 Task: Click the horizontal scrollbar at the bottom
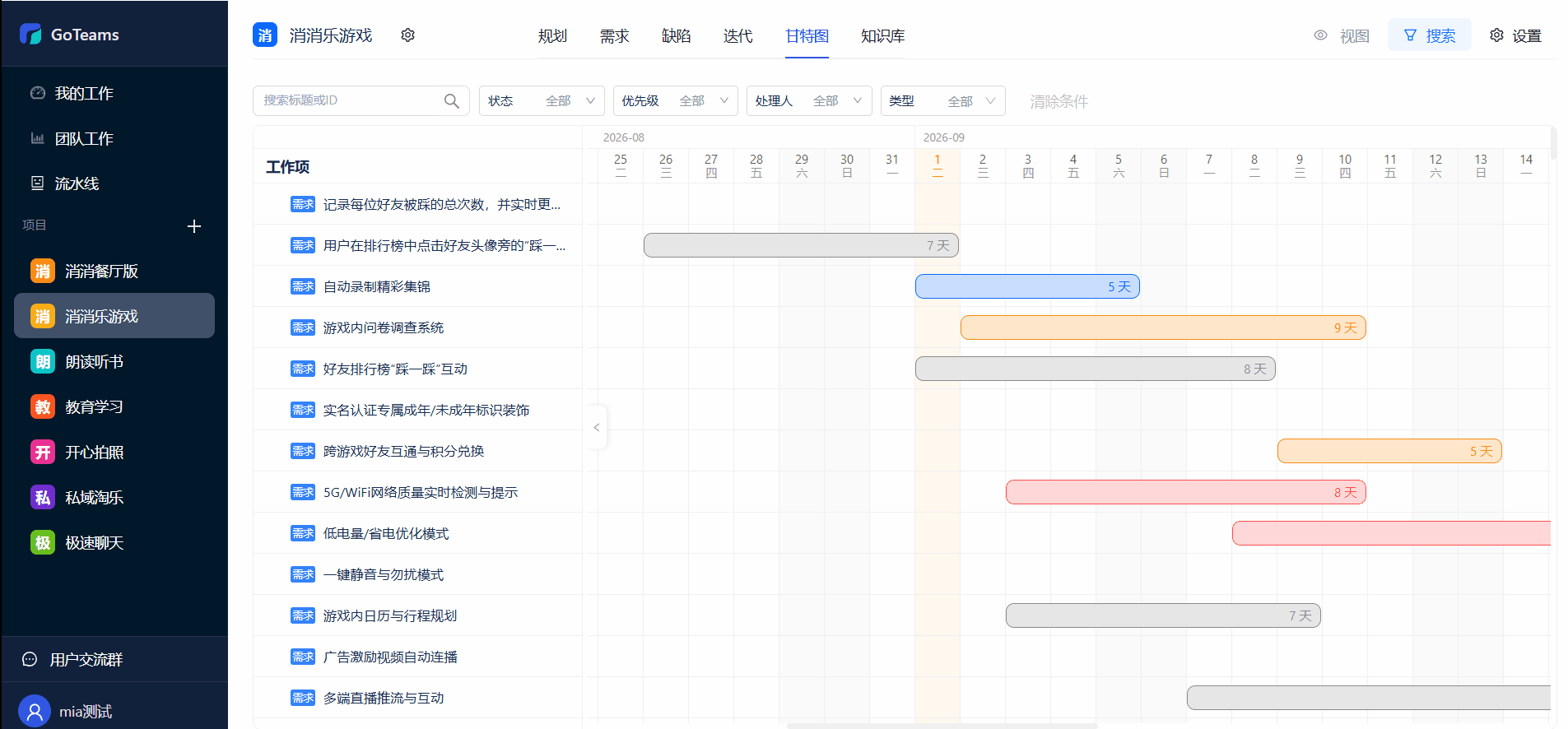[x=942, y=726]
